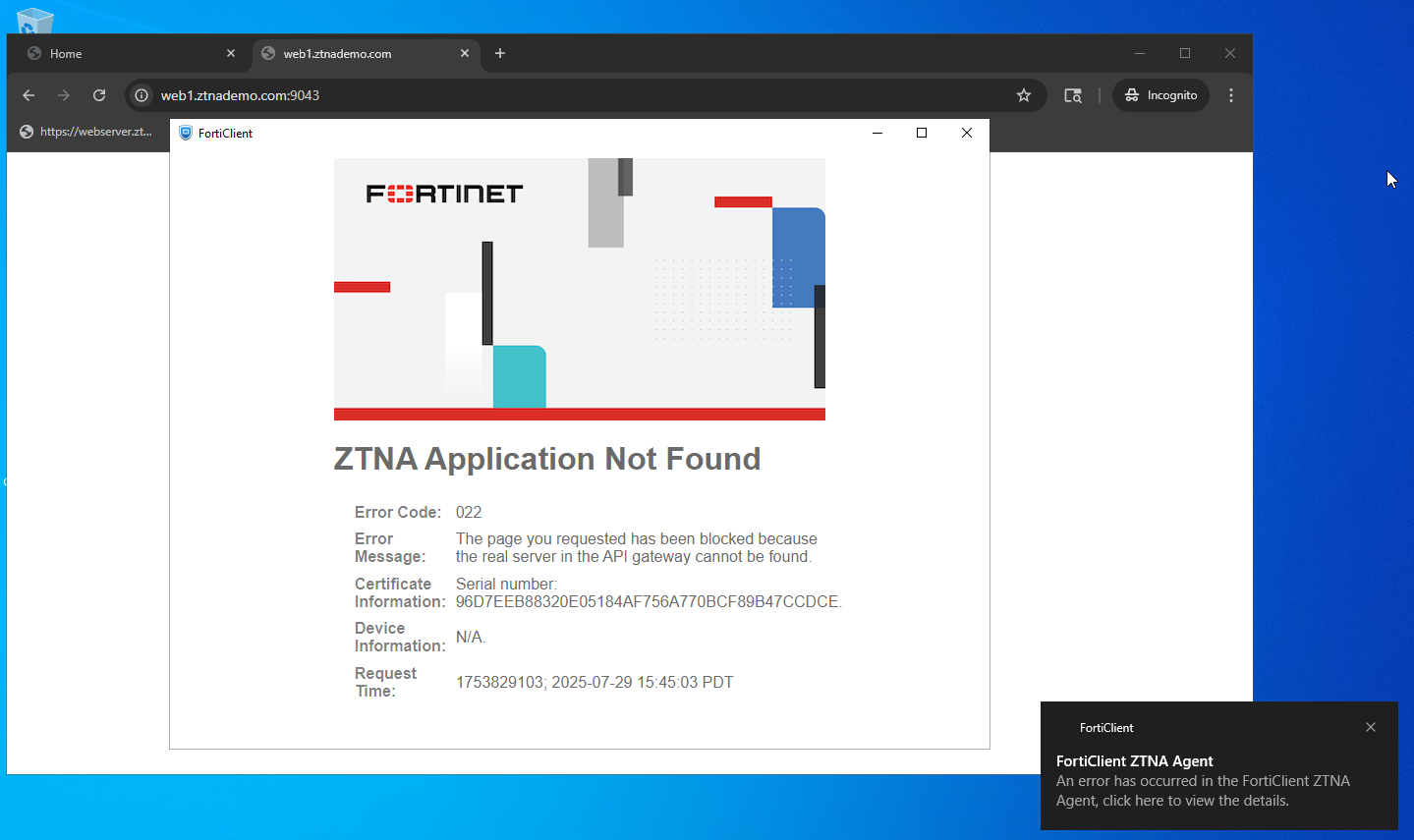Viewport: 1414px width, 840px height.
Task: Open Chrome's three-dot menu
Action: click(1231, 95)
